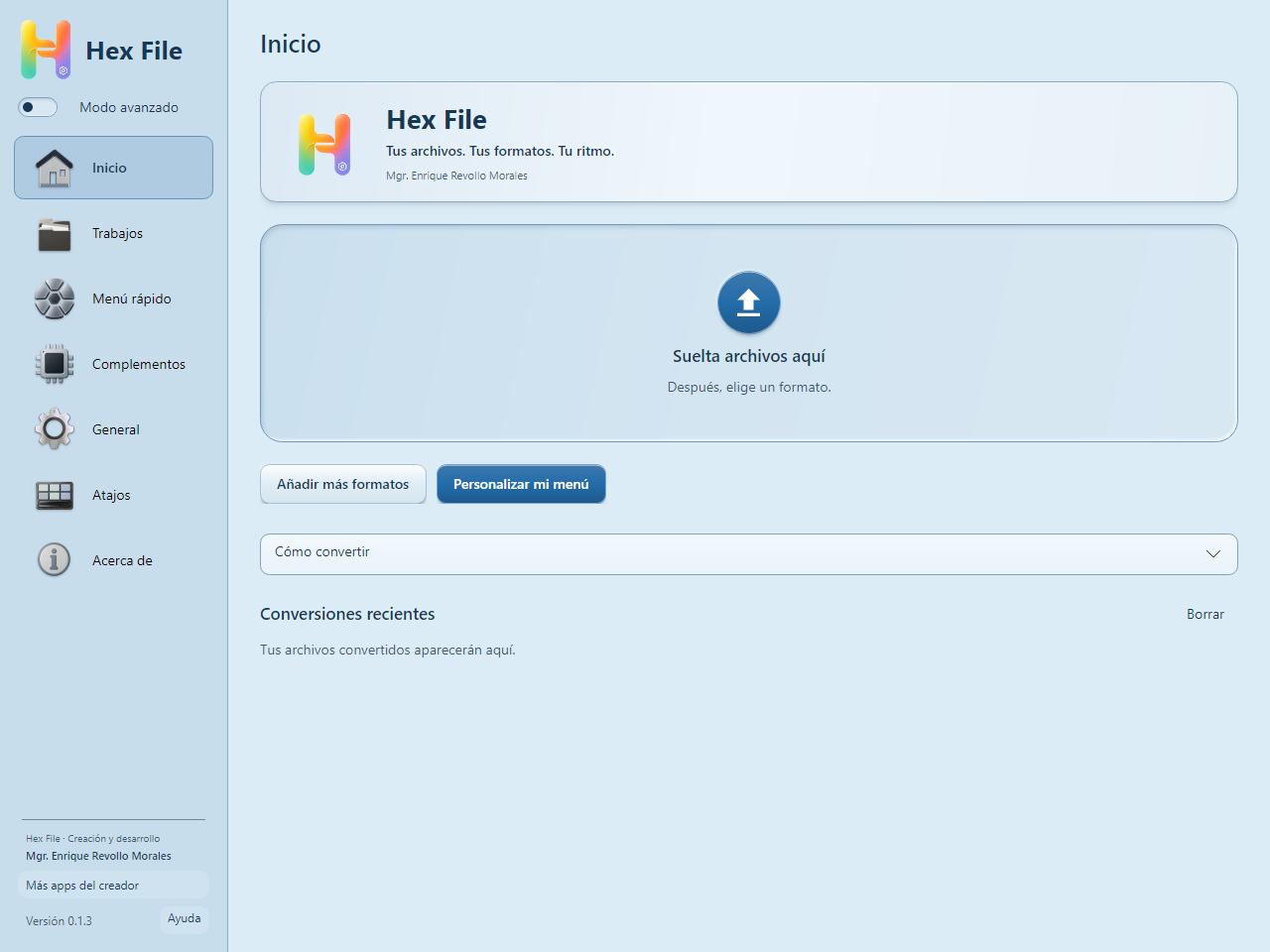Select the Complementos chip icon
Image resolution: width=1270 pixels, height=952 pixels.
pyautogui.click(x=55, y=364)
